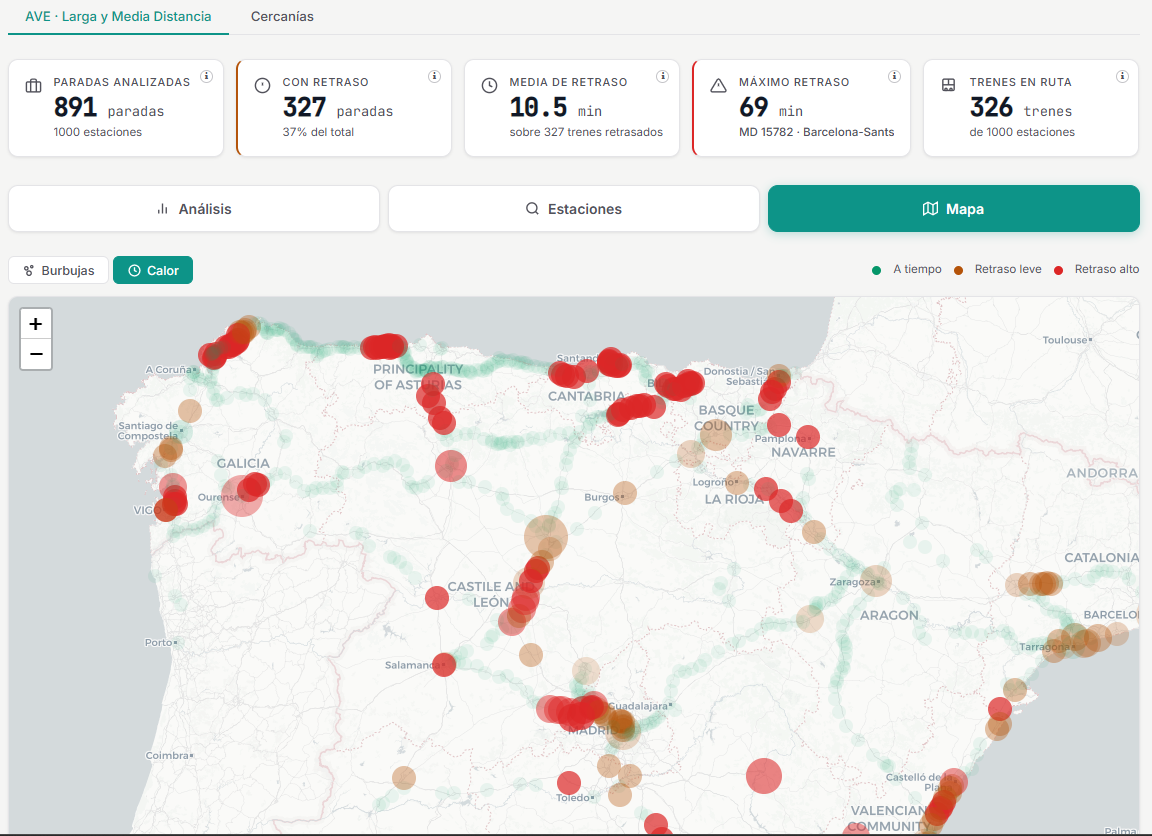Click the warning triangle icon on Máximo Retraso
1152x836 pixels.
pyautogui.click(x=718, y=86)
